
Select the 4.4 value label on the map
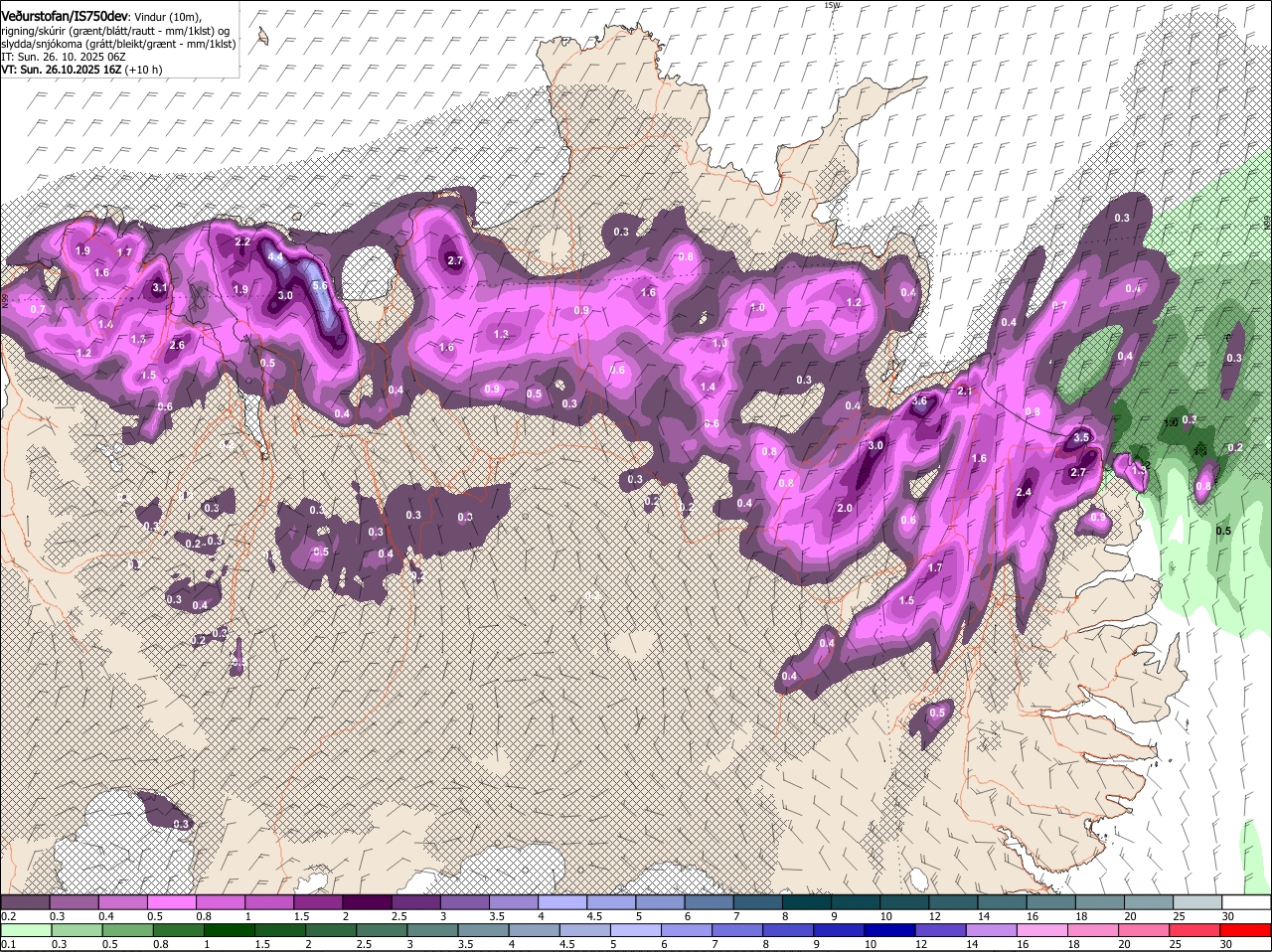point(276,257)
